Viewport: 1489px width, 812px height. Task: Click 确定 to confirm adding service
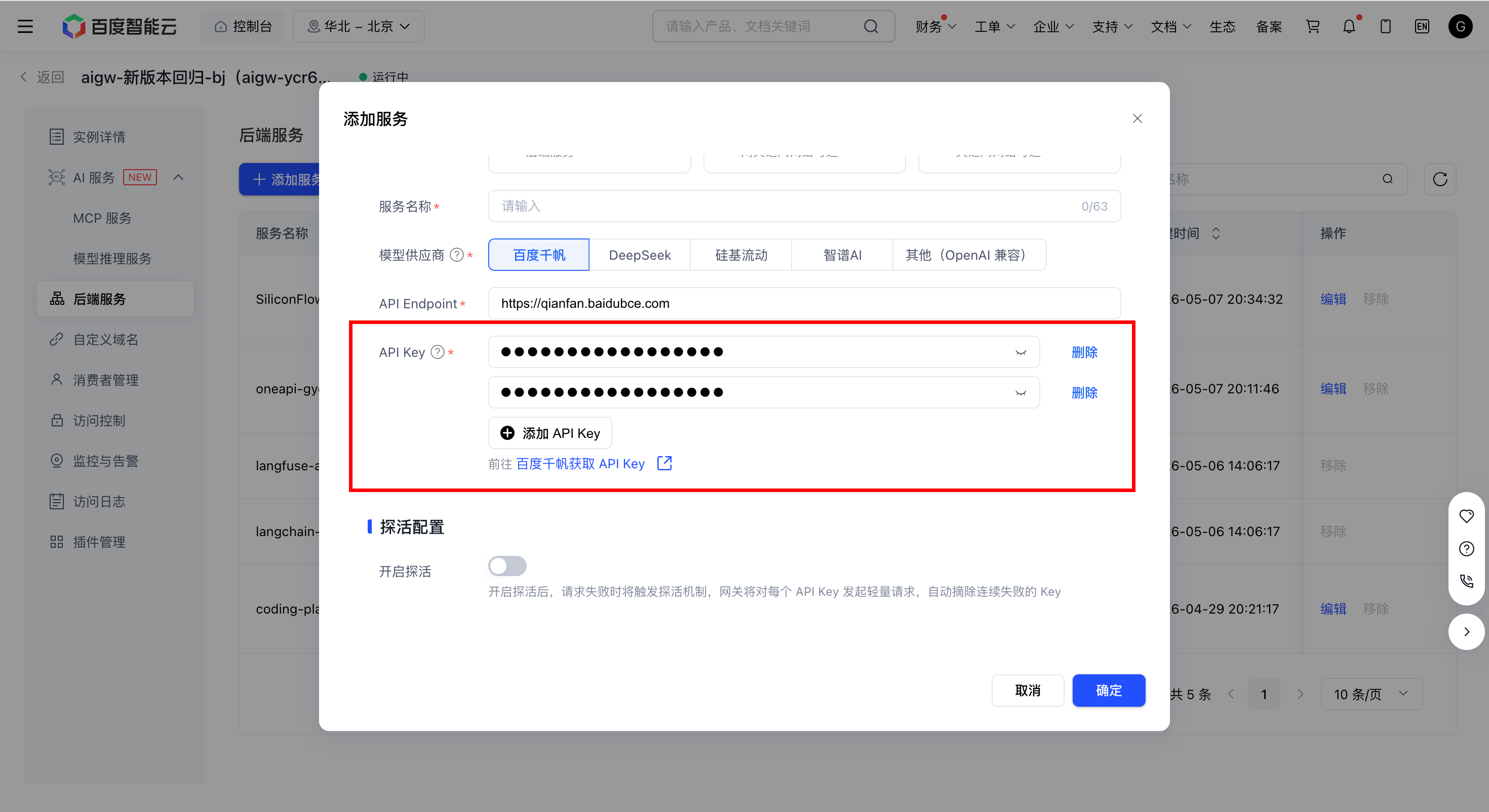pos(1109,690)
